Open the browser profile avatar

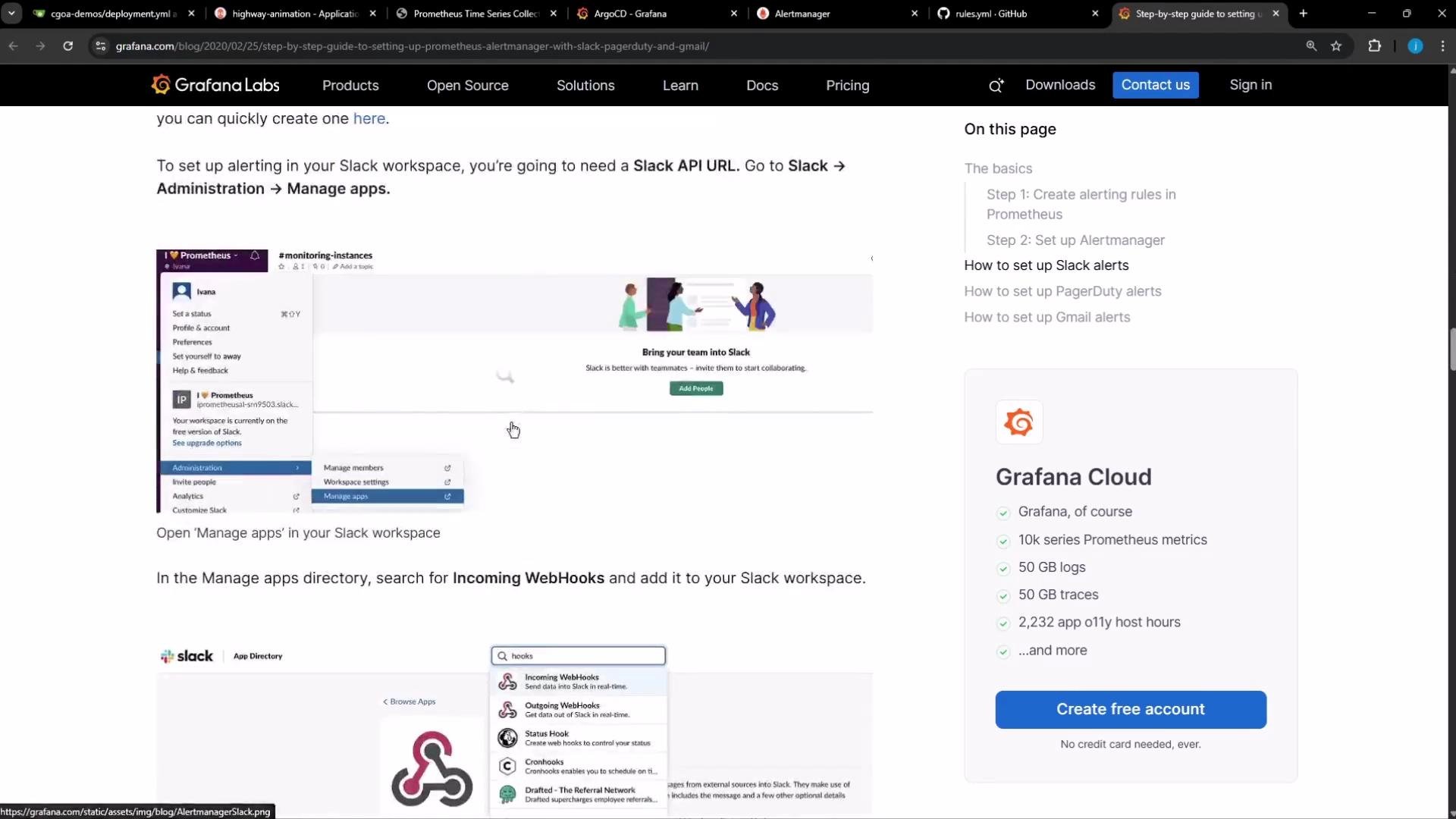tap(1415, 46)
